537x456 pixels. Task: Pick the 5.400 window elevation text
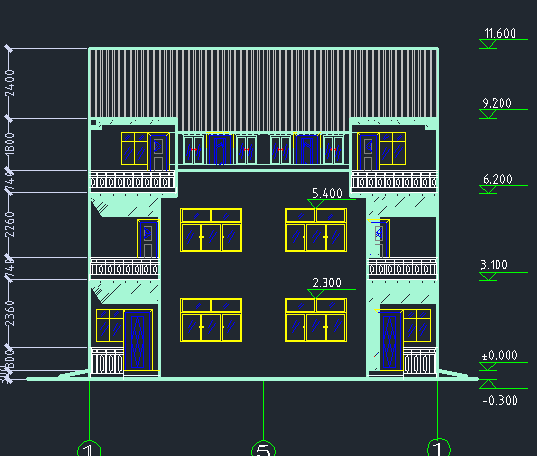point(327,193)
